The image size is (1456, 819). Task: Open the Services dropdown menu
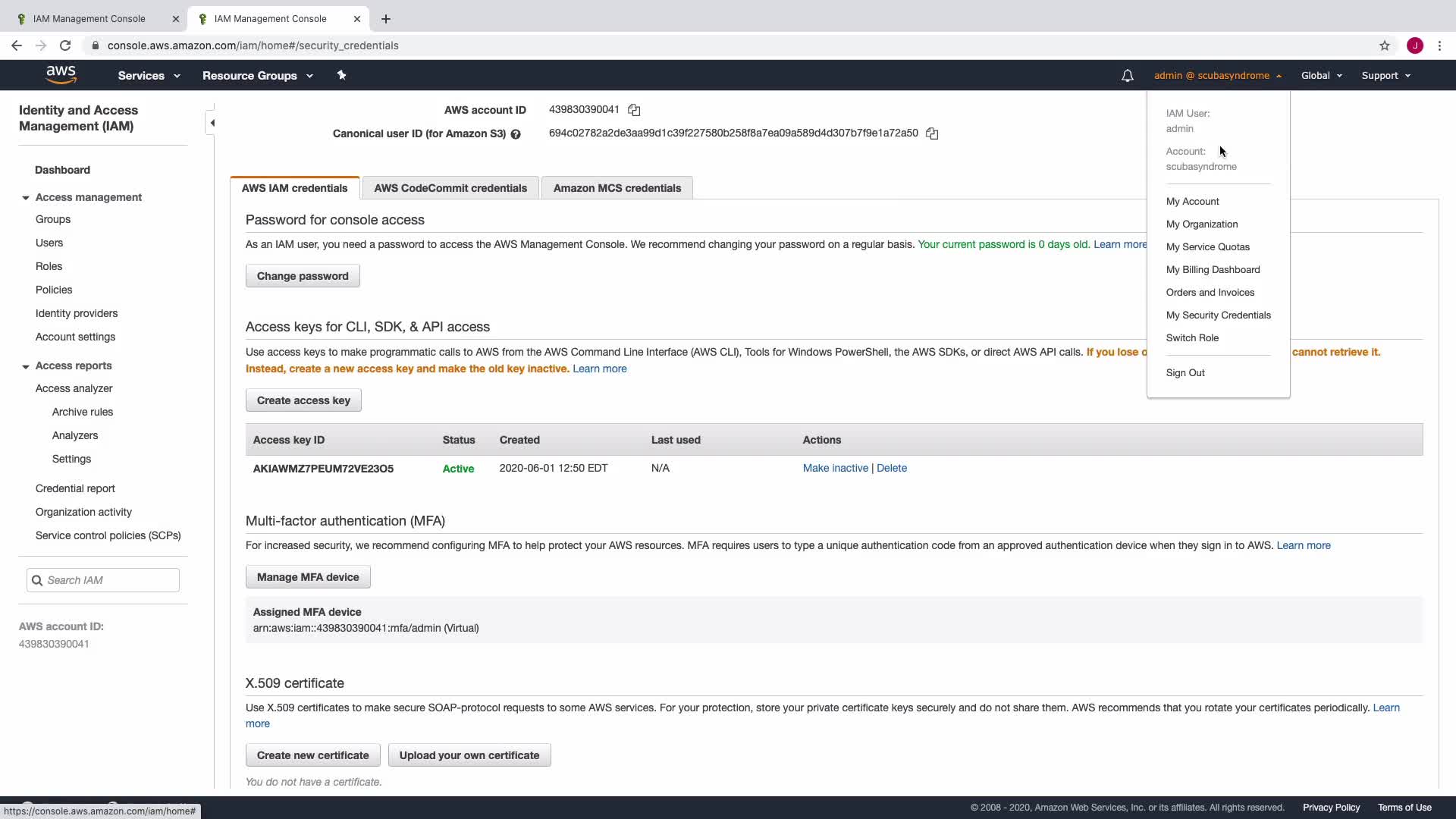pyautogui.click(x=149, y=75)
